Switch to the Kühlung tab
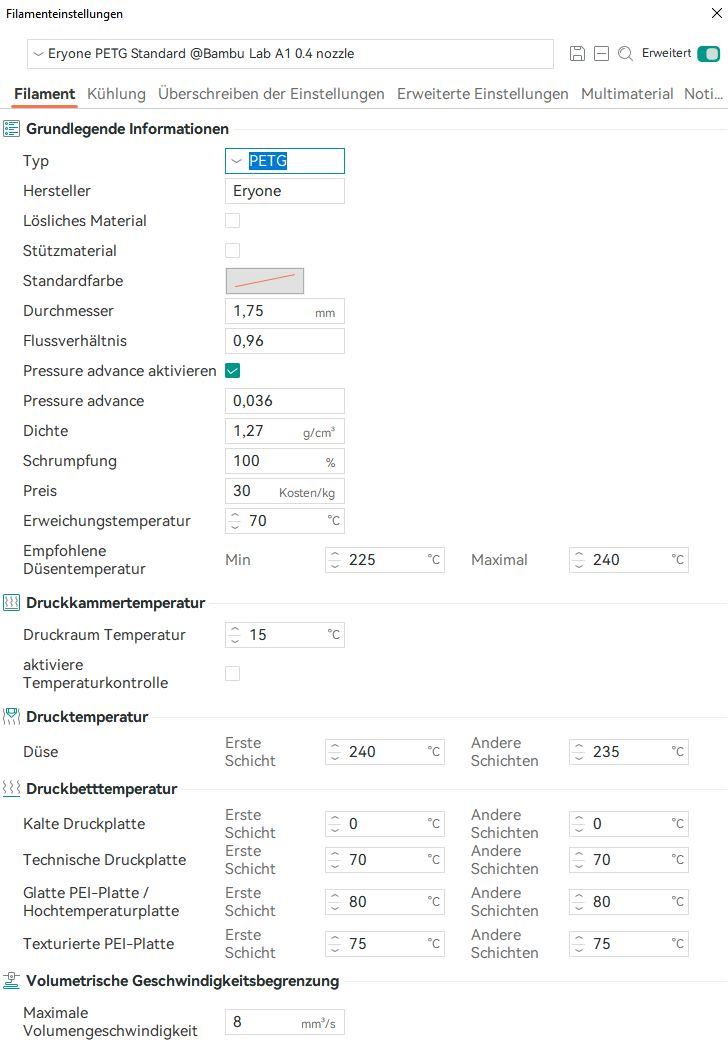This screenshot has width=728, height=1063. pos(116,94)
